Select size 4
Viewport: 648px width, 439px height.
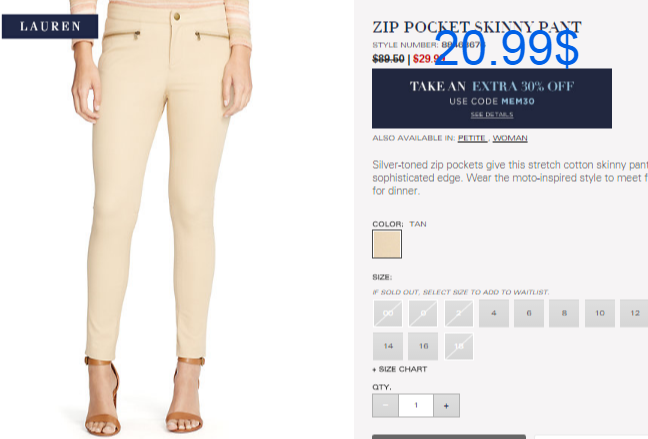click(493, 313)
